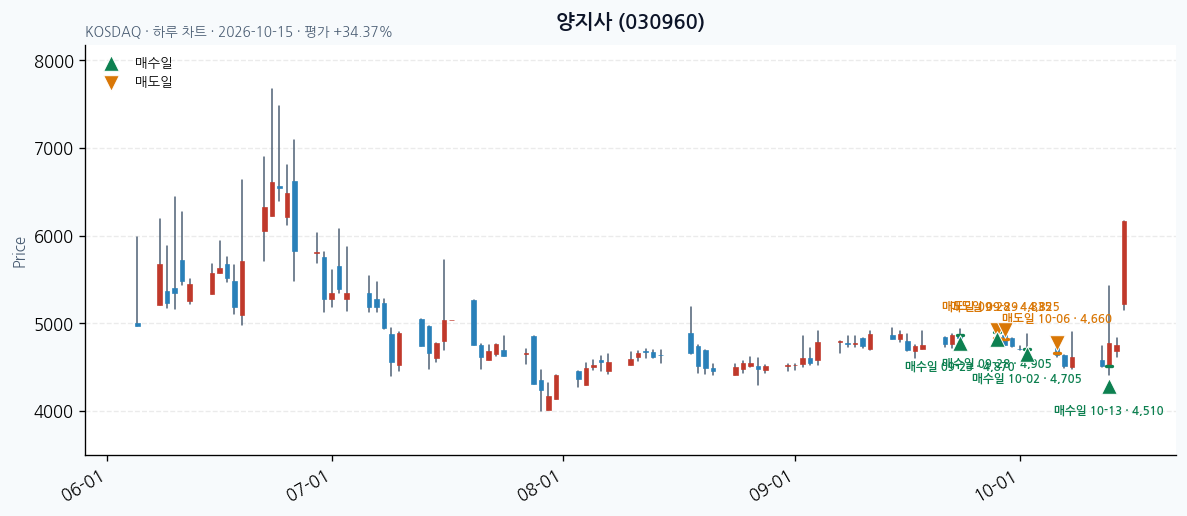1187x516 pixels.
Task: Click the first blue candle at the chart's left
Action: tap(137, 325)
